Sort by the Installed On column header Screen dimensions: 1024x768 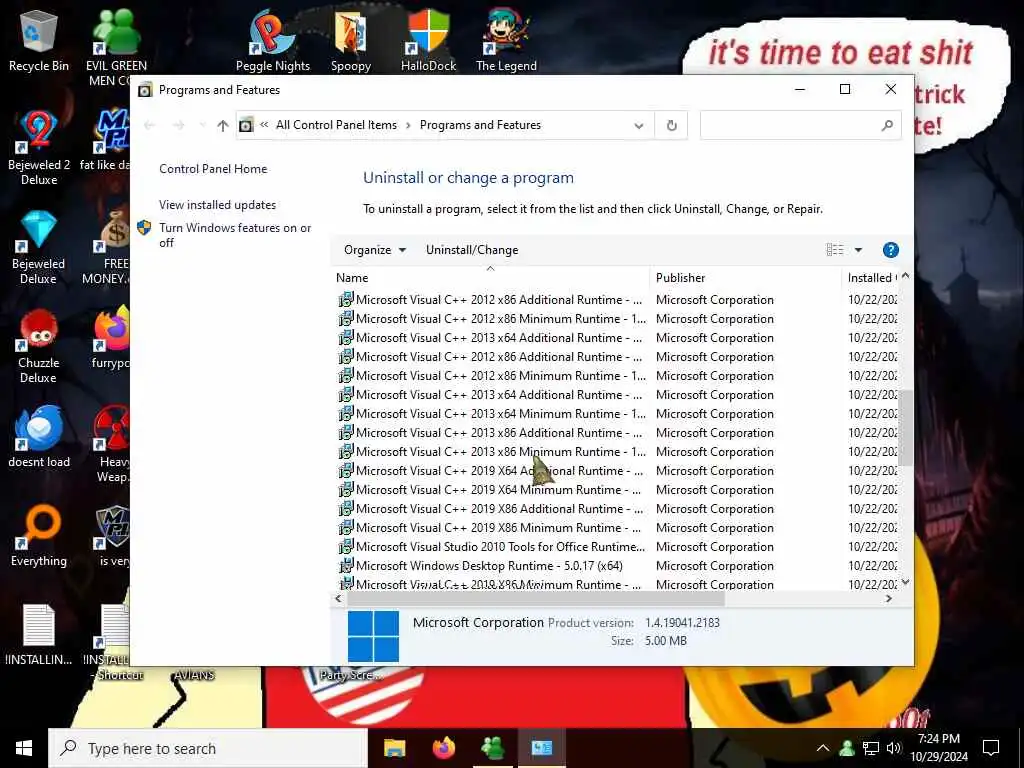pos(872,278)
